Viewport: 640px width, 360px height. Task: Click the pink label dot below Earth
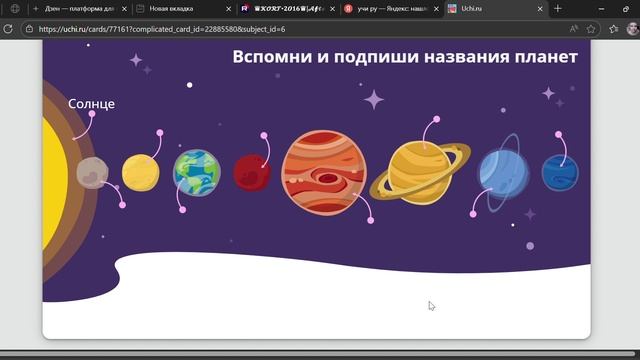pyautogui.click(x=182, y=210)
